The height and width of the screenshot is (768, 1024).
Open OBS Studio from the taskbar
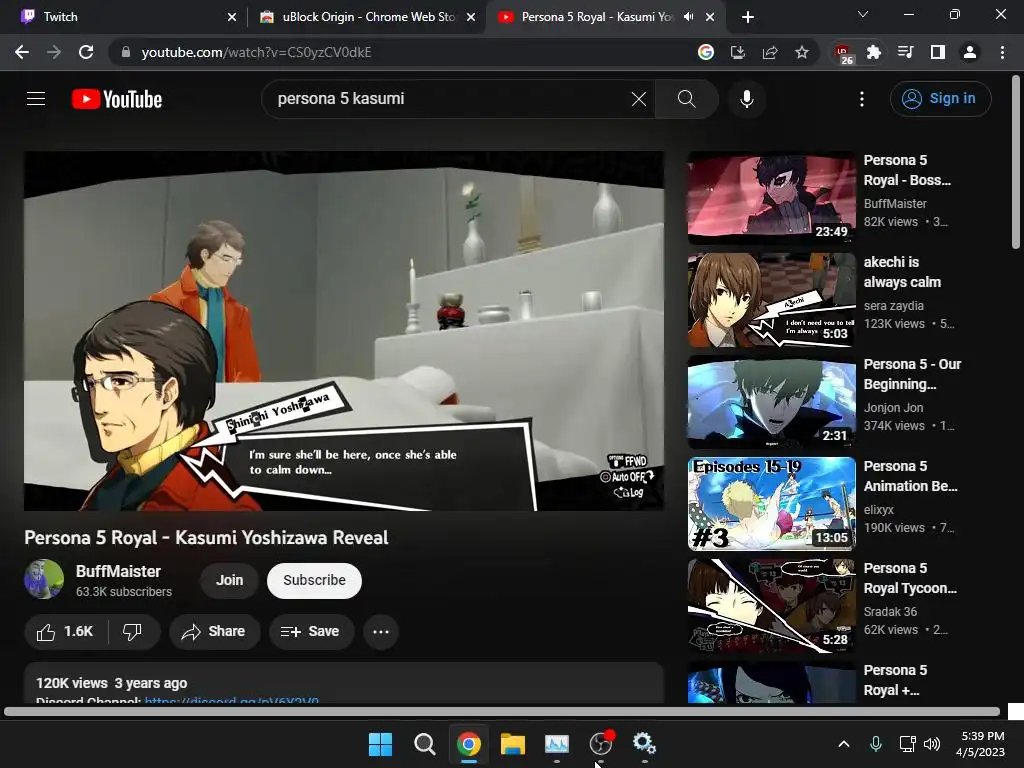pos(601,744)
